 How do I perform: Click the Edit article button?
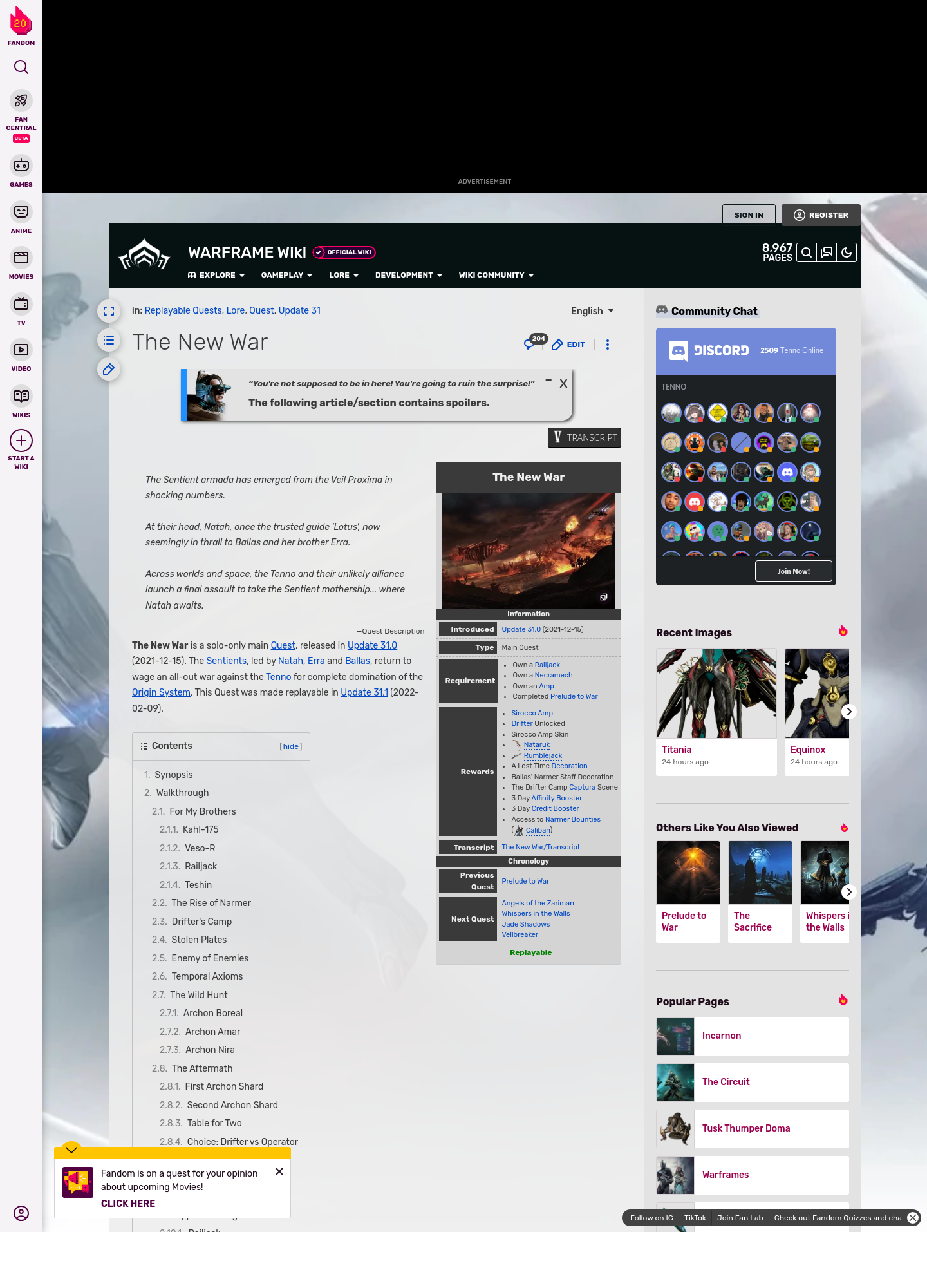pyautogui.click(x=568, y=345)
